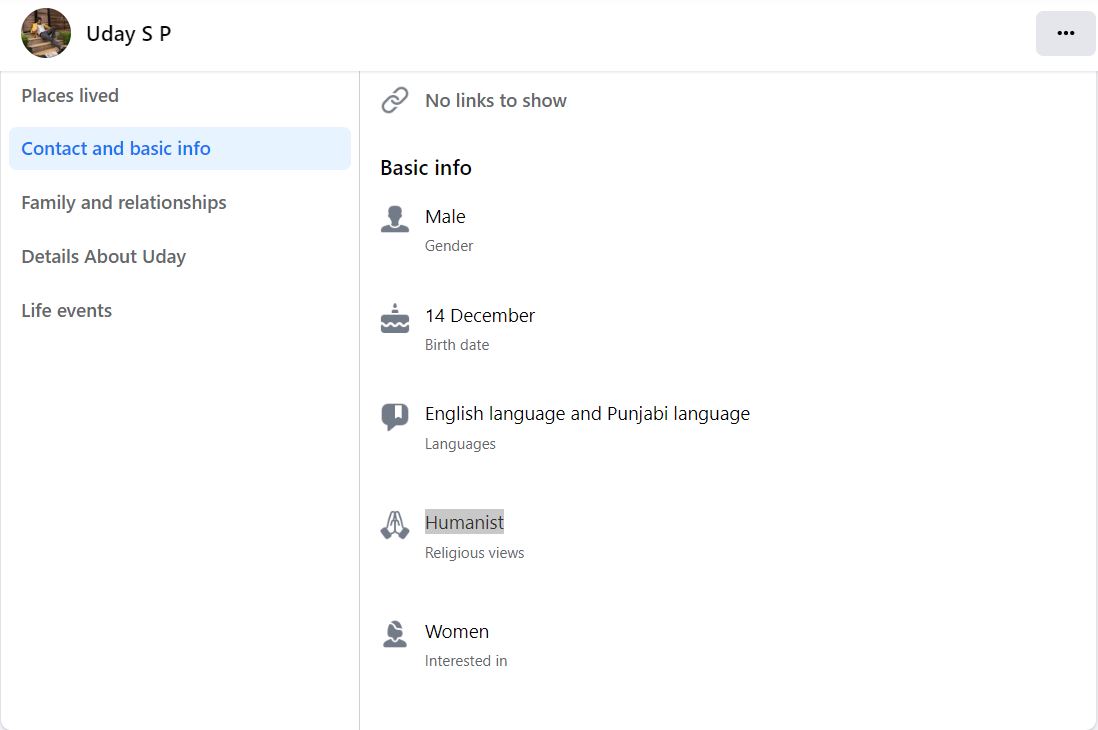Click the birthday cake icon
The width and height of the screenshot is (1098, 730).
pos(395,318)
